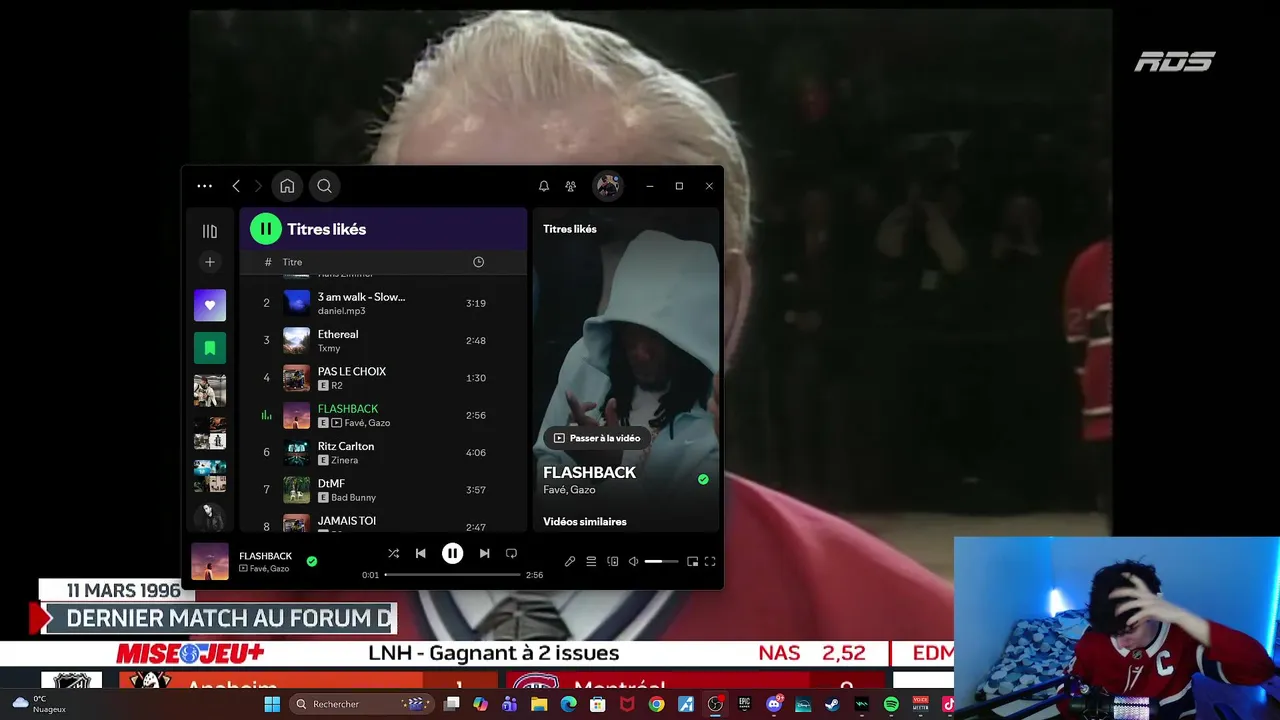Image resolution: width=1280 pixels, height=720 pixels.
Task: Toggle the liked checkmark in bottom bar
Action: coord(312,562)
